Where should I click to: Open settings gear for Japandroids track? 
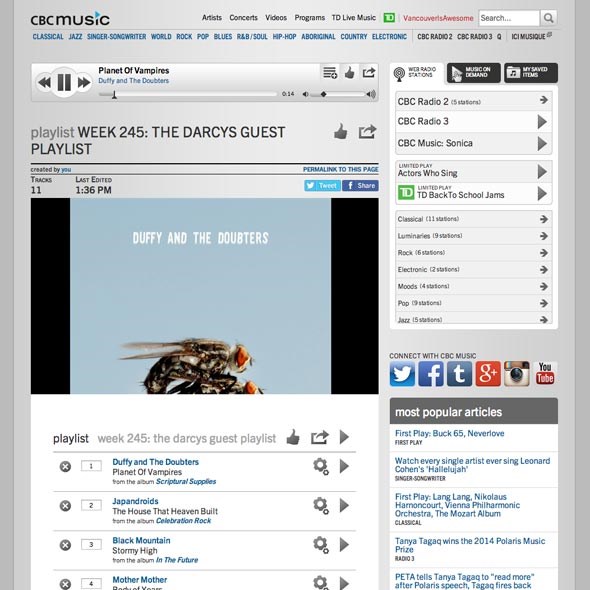click(x=321, y=505)
